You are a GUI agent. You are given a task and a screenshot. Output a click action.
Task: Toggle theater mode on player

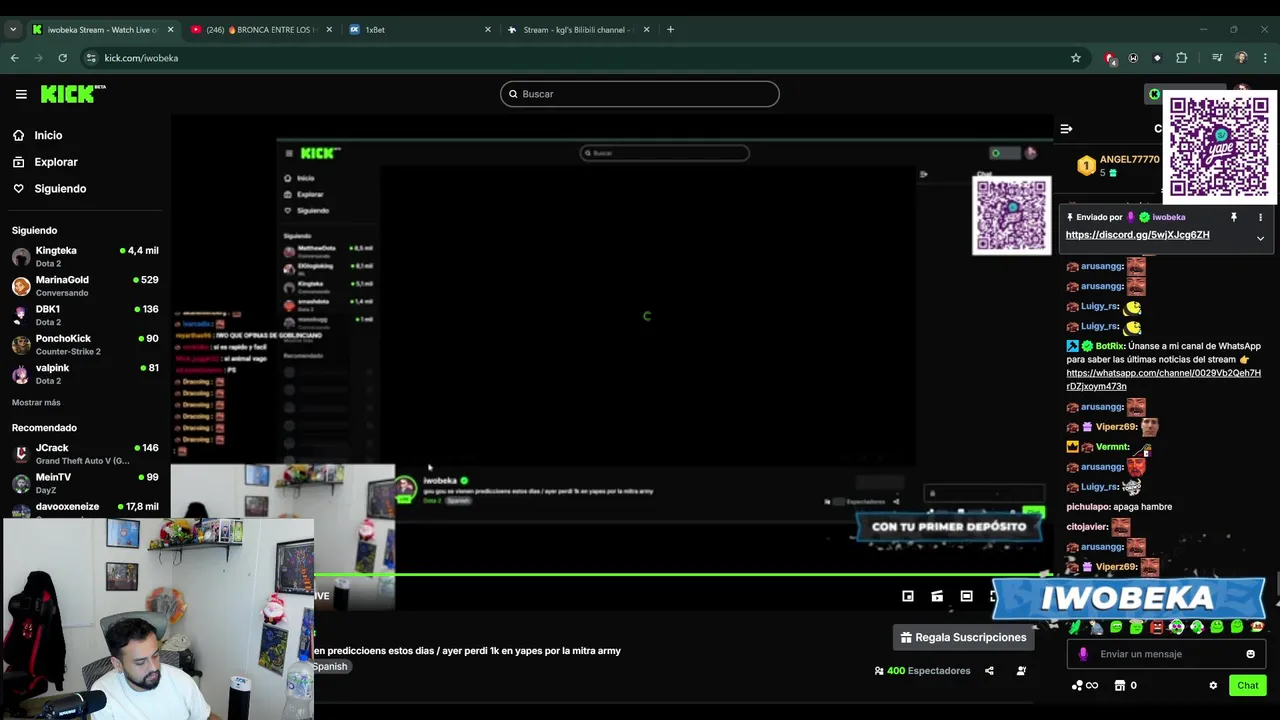(966, 596)
